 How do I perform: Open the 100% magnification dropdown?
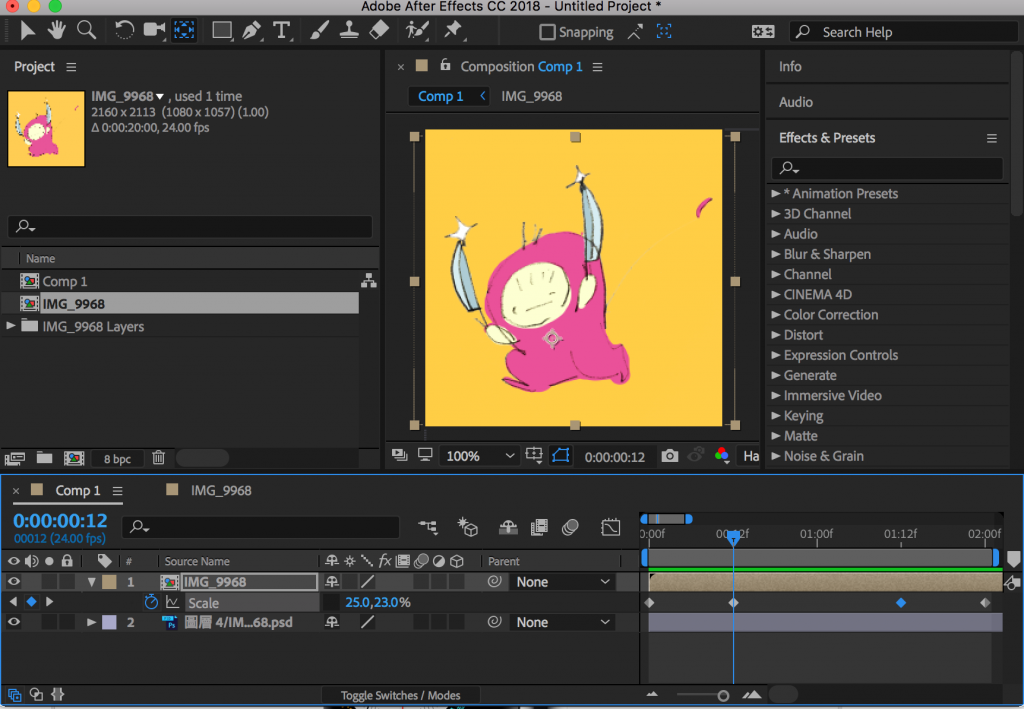(478, 456)
